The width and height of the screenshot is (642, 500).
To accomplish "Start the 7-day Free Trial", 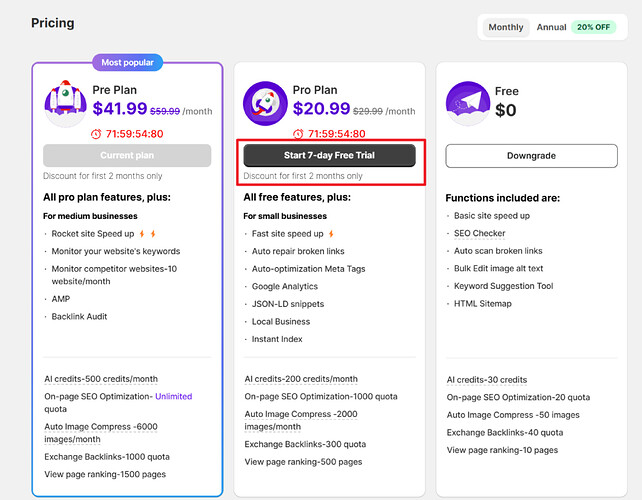I will tap(329, 155).
